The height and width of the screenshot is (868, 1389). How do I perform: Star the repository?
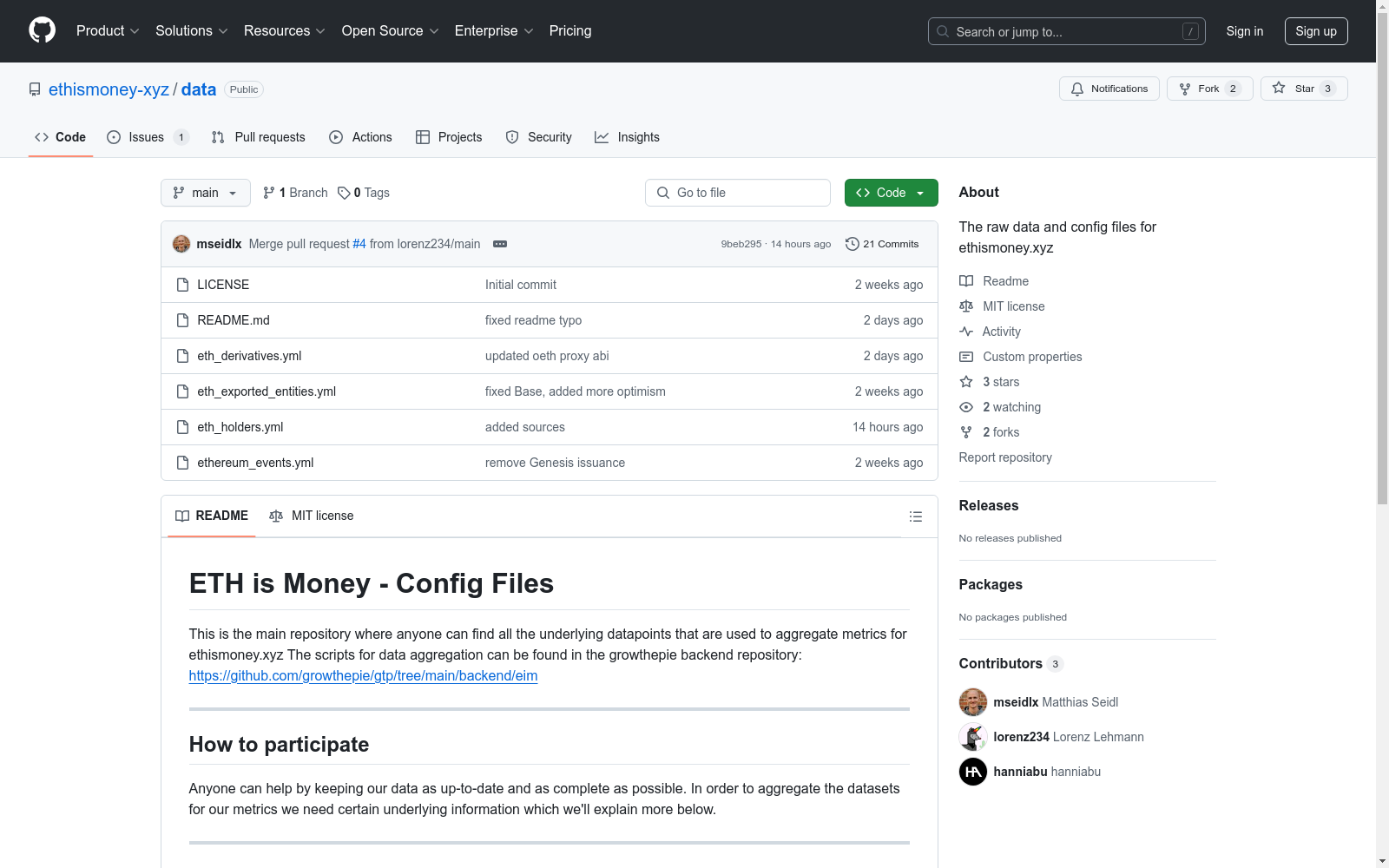click(x=1304, y=89)
